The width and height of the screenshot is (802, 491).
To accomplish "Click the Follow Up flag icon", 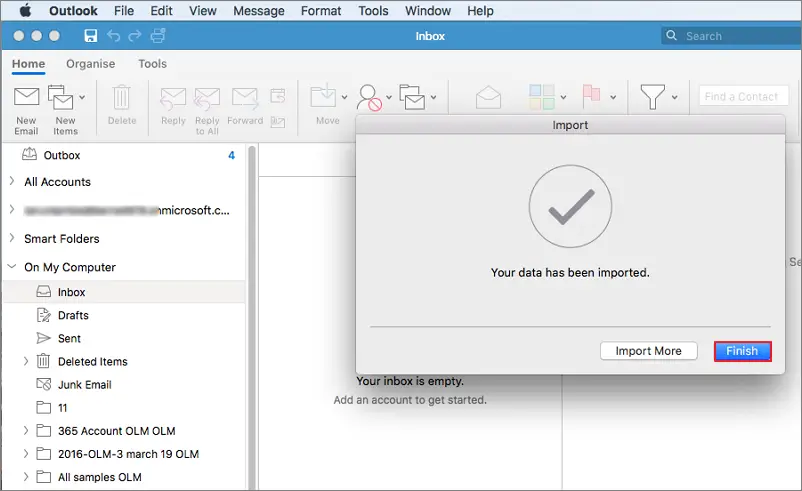I will click(591, 96).
